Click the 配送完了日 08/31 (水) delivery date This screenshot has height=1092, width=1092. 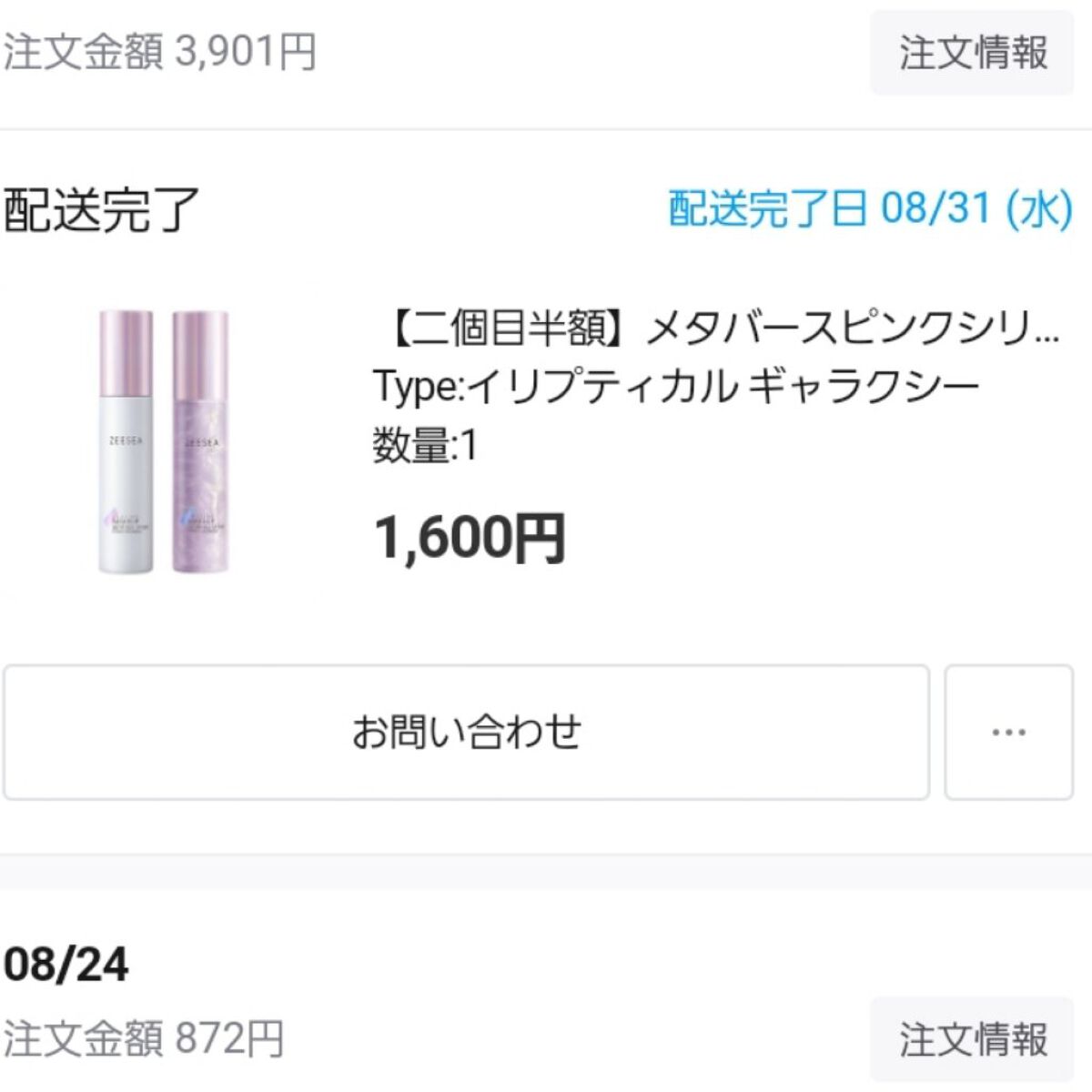pos(870,209)
